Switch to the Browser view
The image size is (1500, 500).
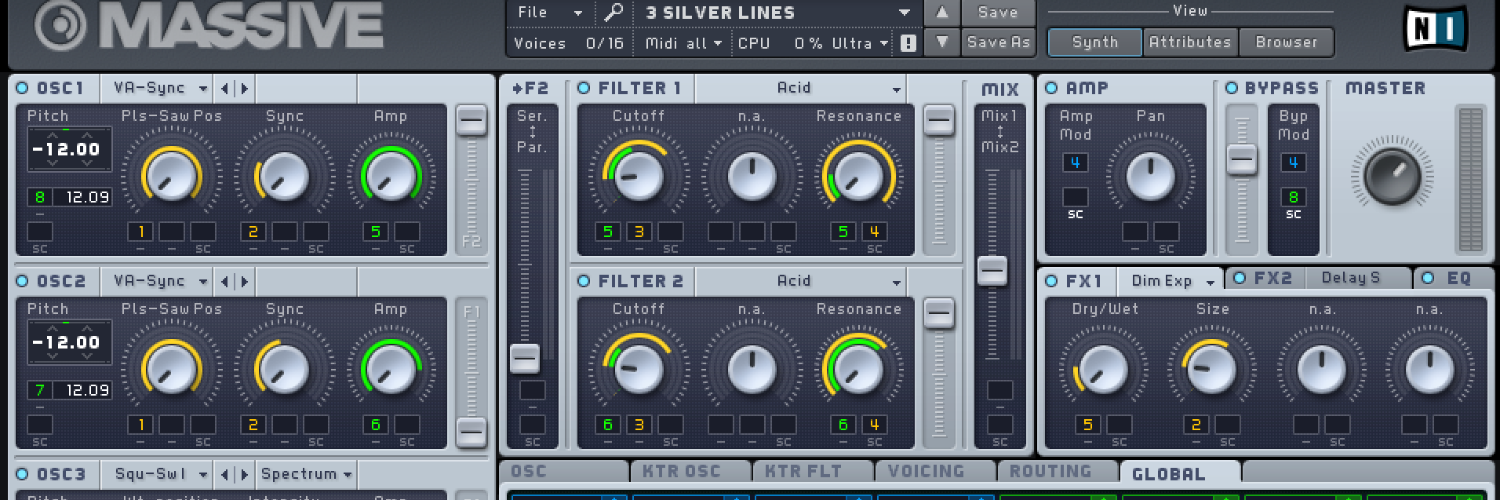(x=1287, y=42)
